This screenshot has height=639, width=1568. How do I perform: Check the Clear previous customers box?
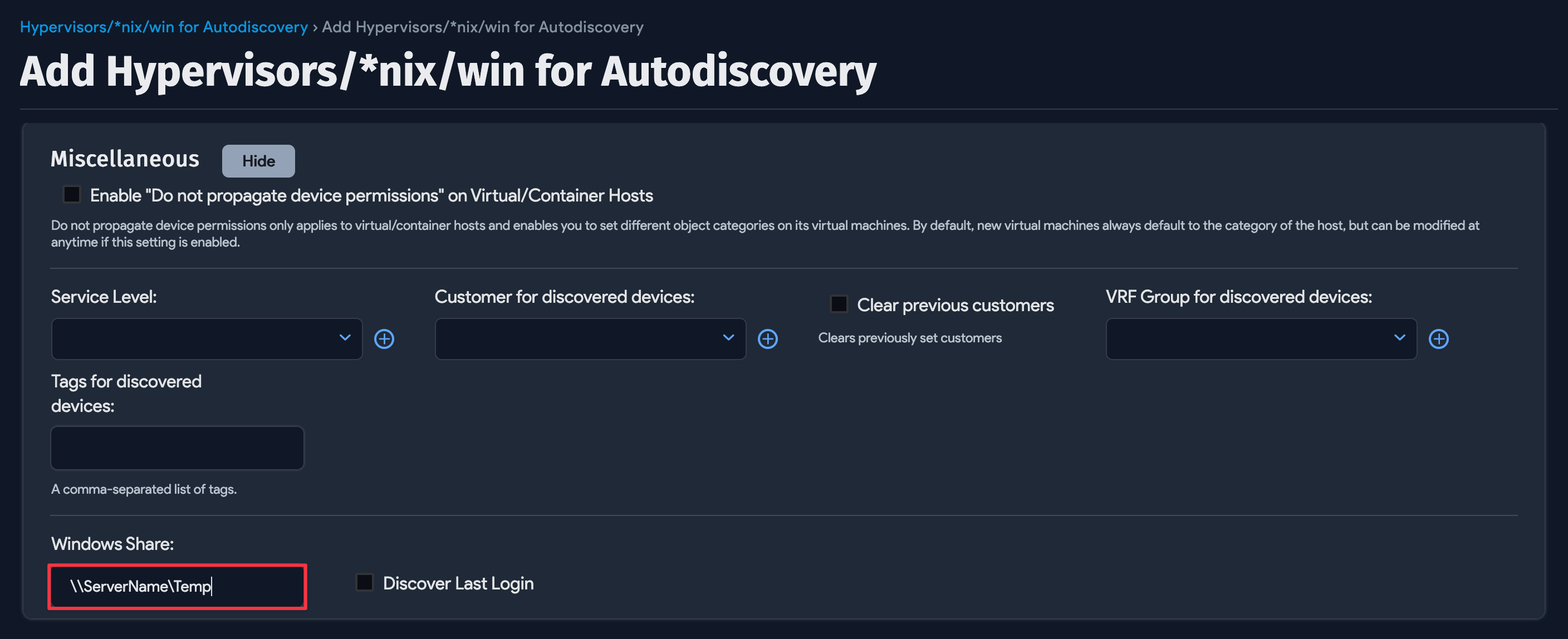[839, 304]
